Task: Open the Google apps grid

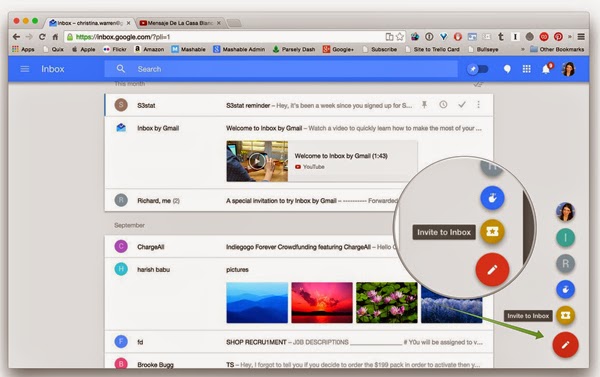Action: pyautogui.click(x=527, y=69)
